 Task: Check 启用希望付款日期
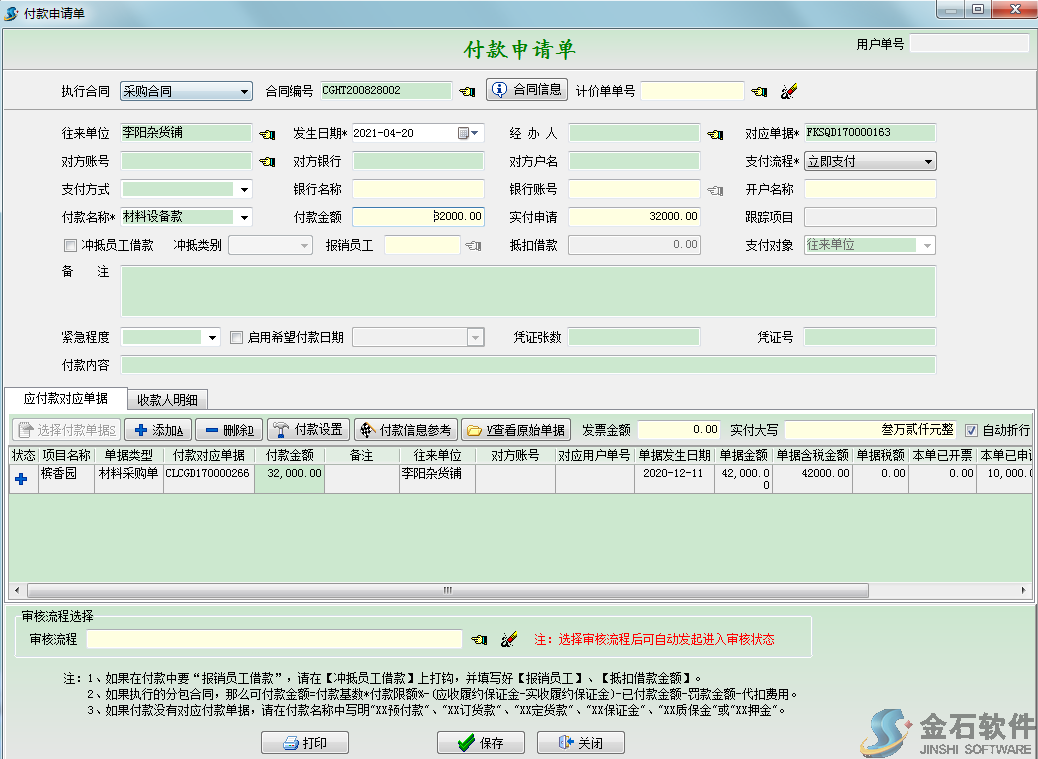coord(236,337)
